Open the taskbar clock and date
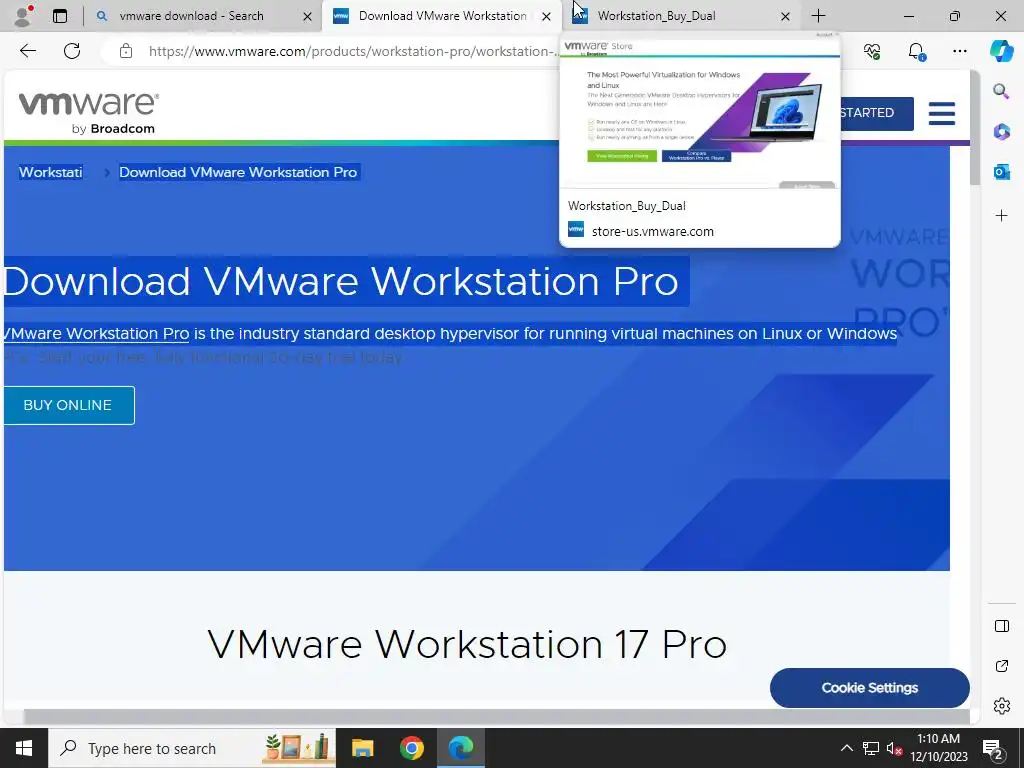 (938, 748)
